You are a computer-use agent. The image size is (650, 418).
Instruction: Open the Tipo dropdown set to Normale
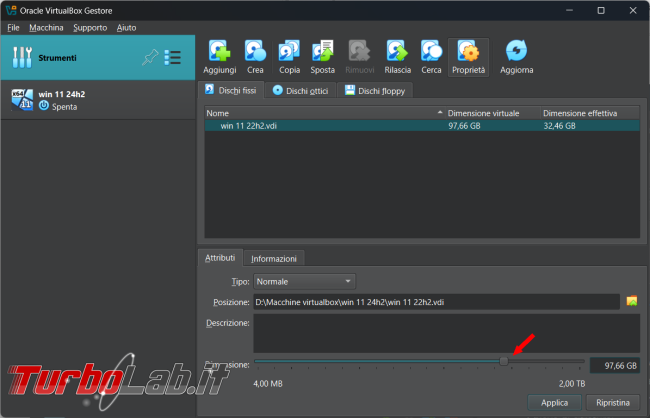(x=305, y=282)
